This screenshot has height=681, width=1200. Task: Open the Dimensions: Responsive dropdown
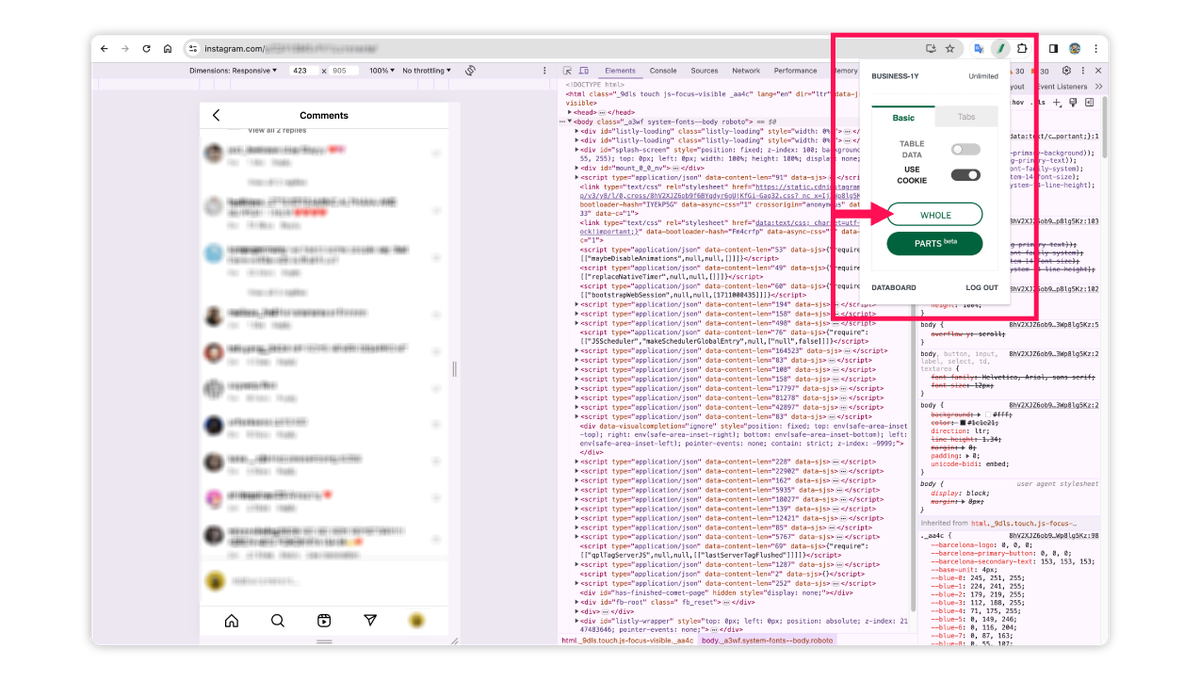pyautogui.click(x=233, y=71)
